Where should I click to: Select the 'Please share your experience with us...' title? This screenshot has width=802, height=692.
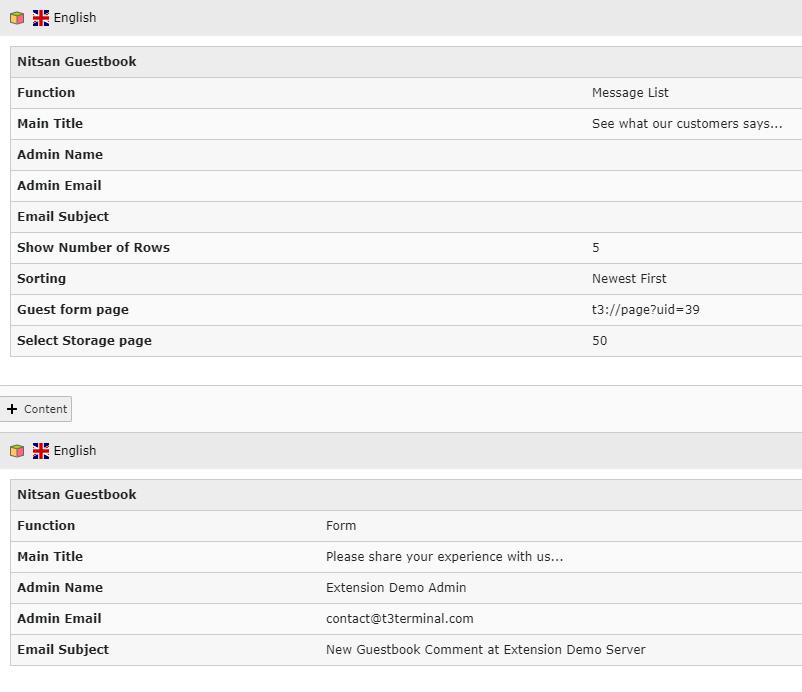click(444, 557)
